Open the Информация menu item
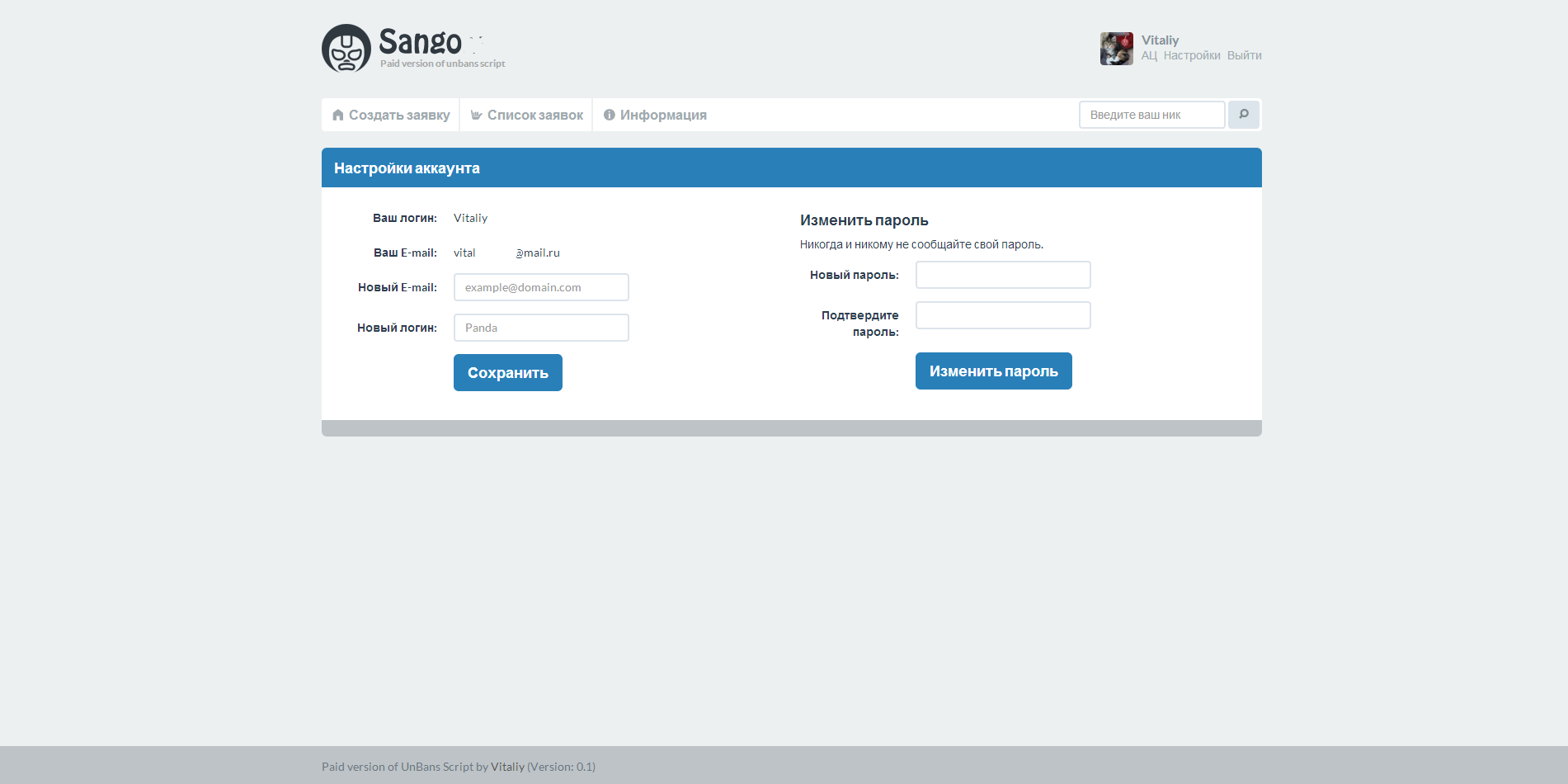The image size is (1568, 784). [655, 115]
